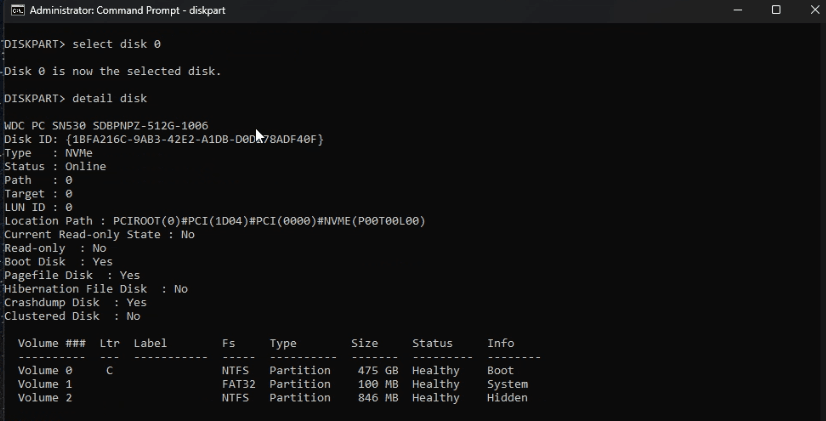Minimize the Command Prompt window
The height and width of the screenshot is (421, 826).
(x=729, y=10)
